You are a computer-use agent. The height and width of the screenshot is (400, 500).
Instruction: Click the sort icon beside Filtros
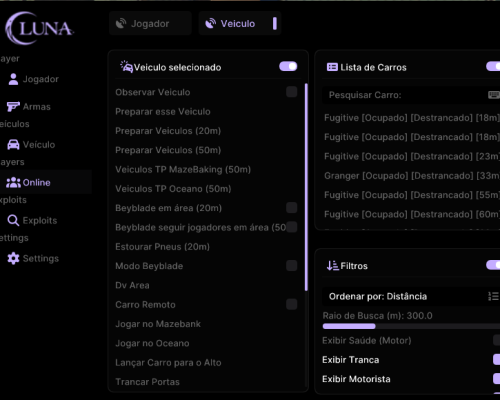(x=332, y=266)
